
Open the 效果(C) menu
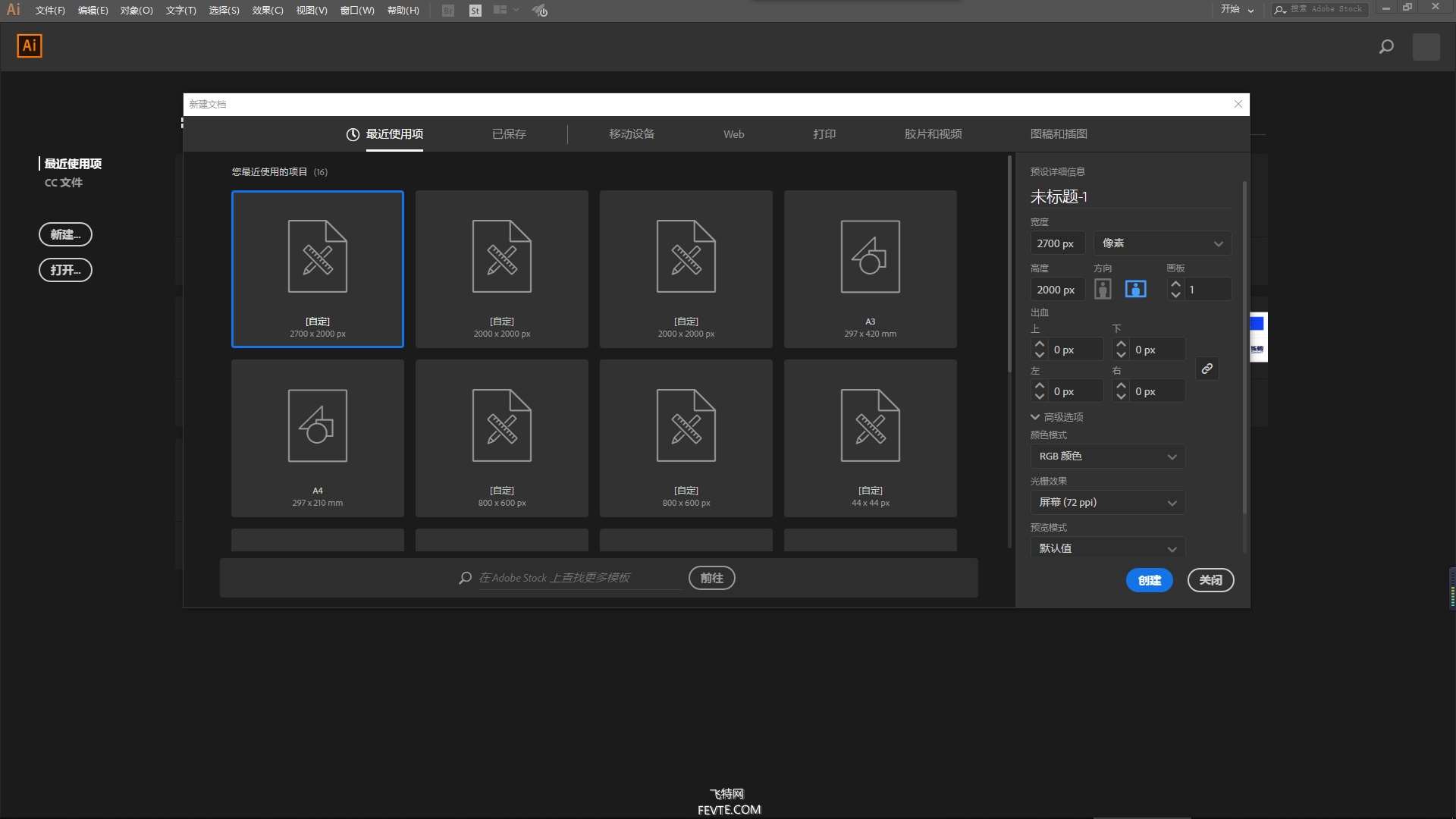[x=267, y=11]
